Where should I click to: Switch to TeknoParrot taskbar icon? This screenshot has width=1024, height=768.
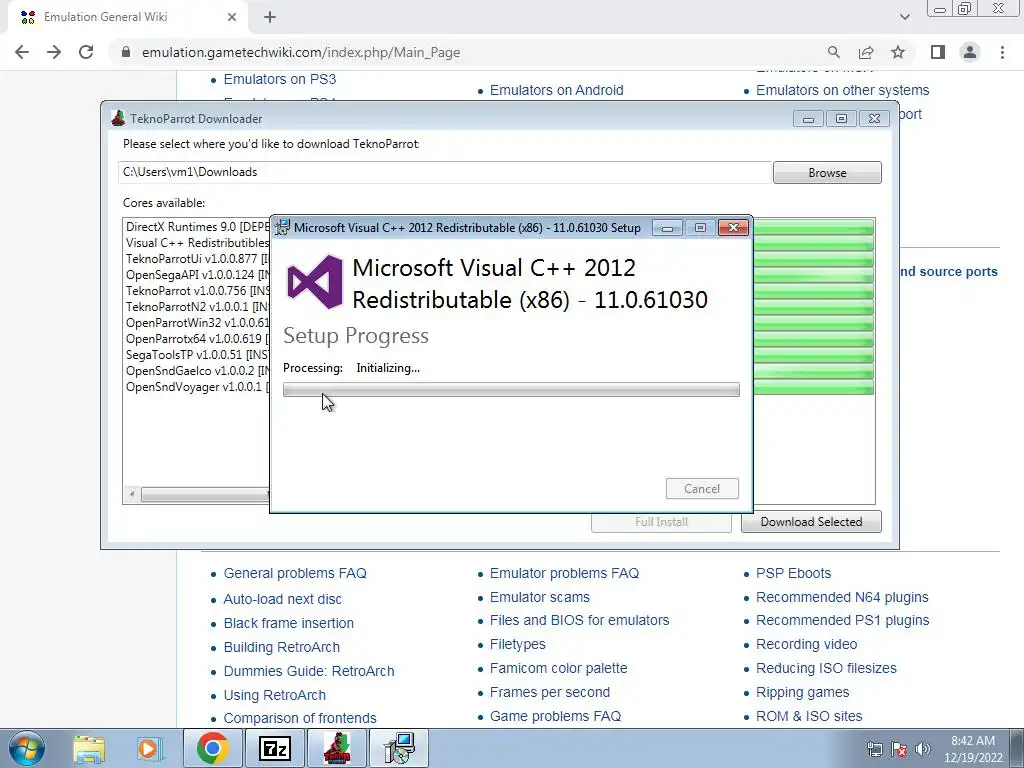(337, 748)
